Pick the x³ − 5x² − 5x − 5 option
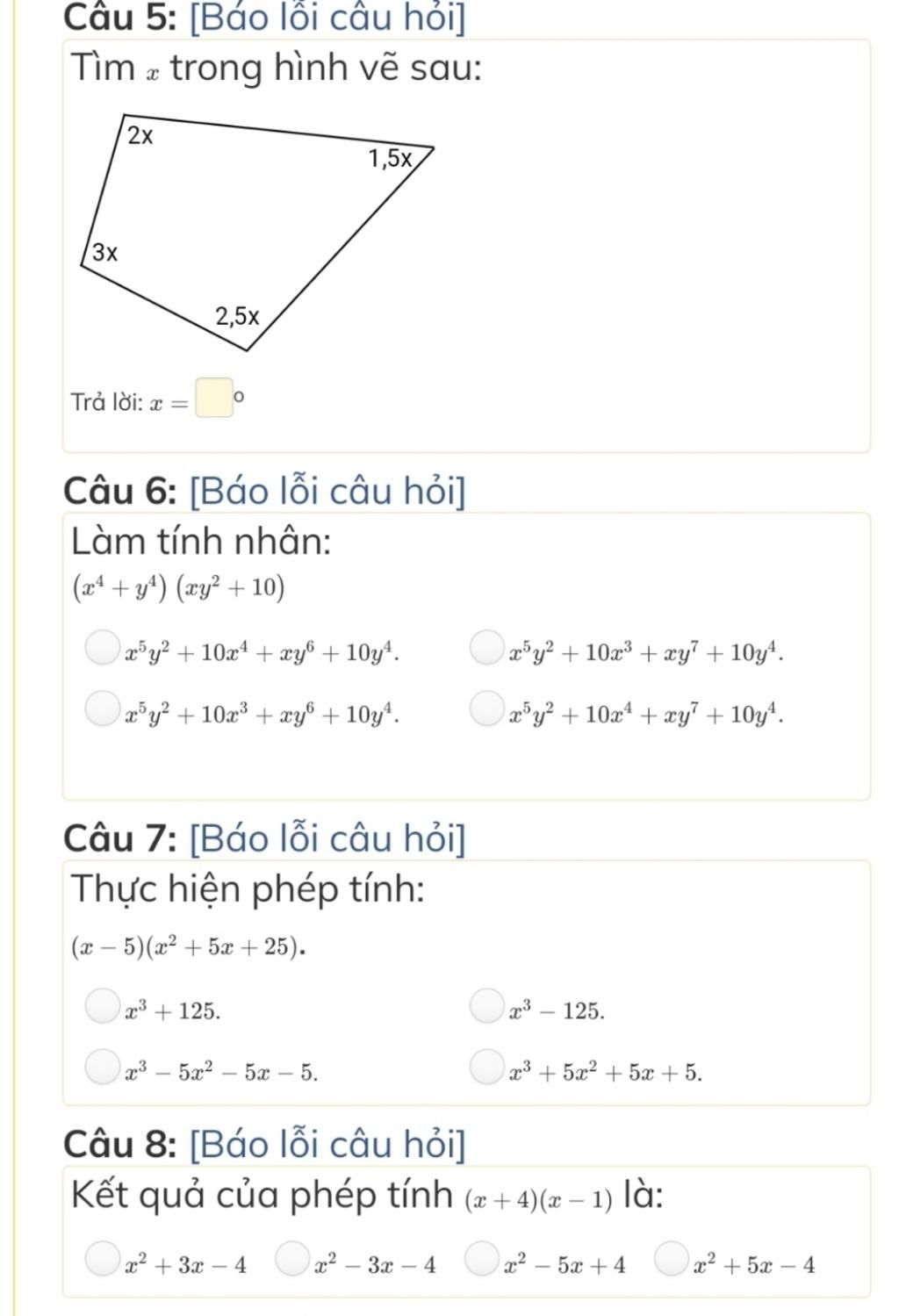Viewport: 899px width, 1316px height. click(x=102, y=1068)
